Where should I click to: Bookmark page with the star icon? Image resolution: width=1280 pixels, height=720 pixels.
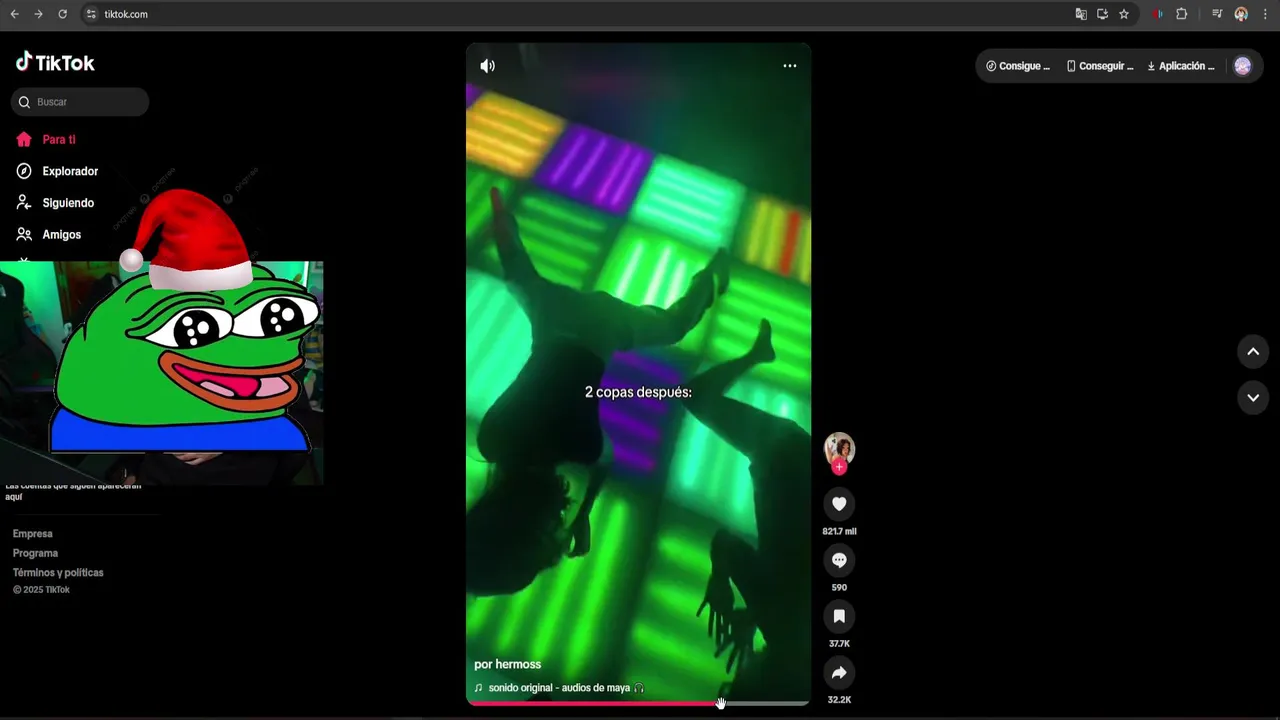tap(1124, 14)
